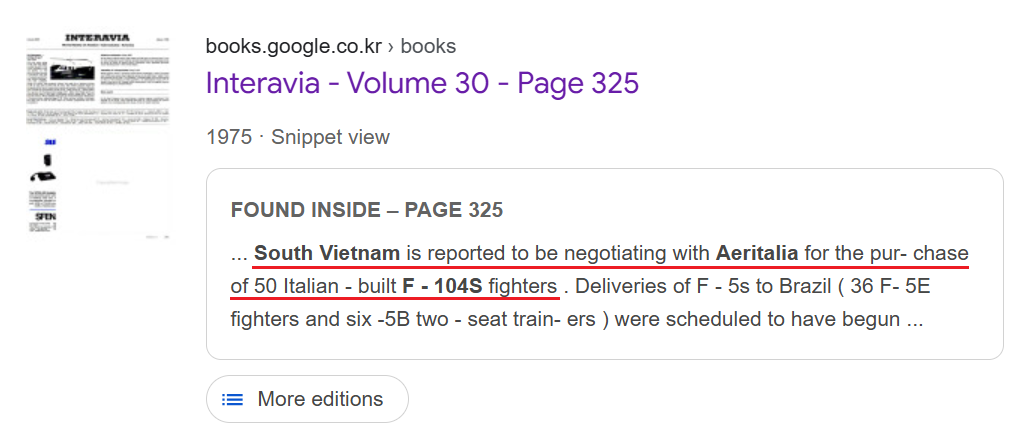Screen dimensions: 1029x436
Task: Click the list icon beside More editions
Action: (x=232, y=399)
